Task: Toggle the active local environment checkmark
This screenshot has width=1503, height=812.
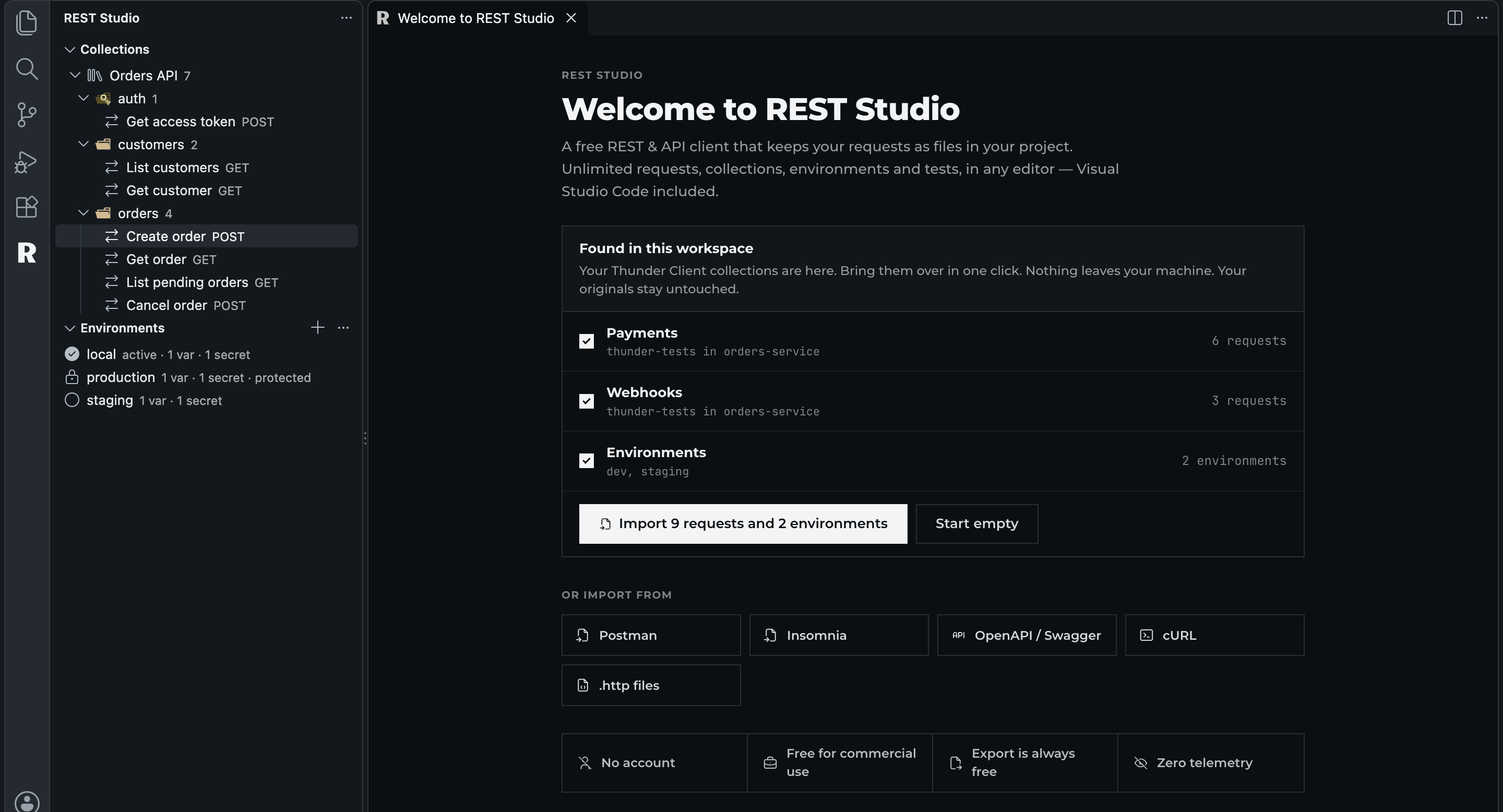Action: pyautogui.click(x=72, y=354)
